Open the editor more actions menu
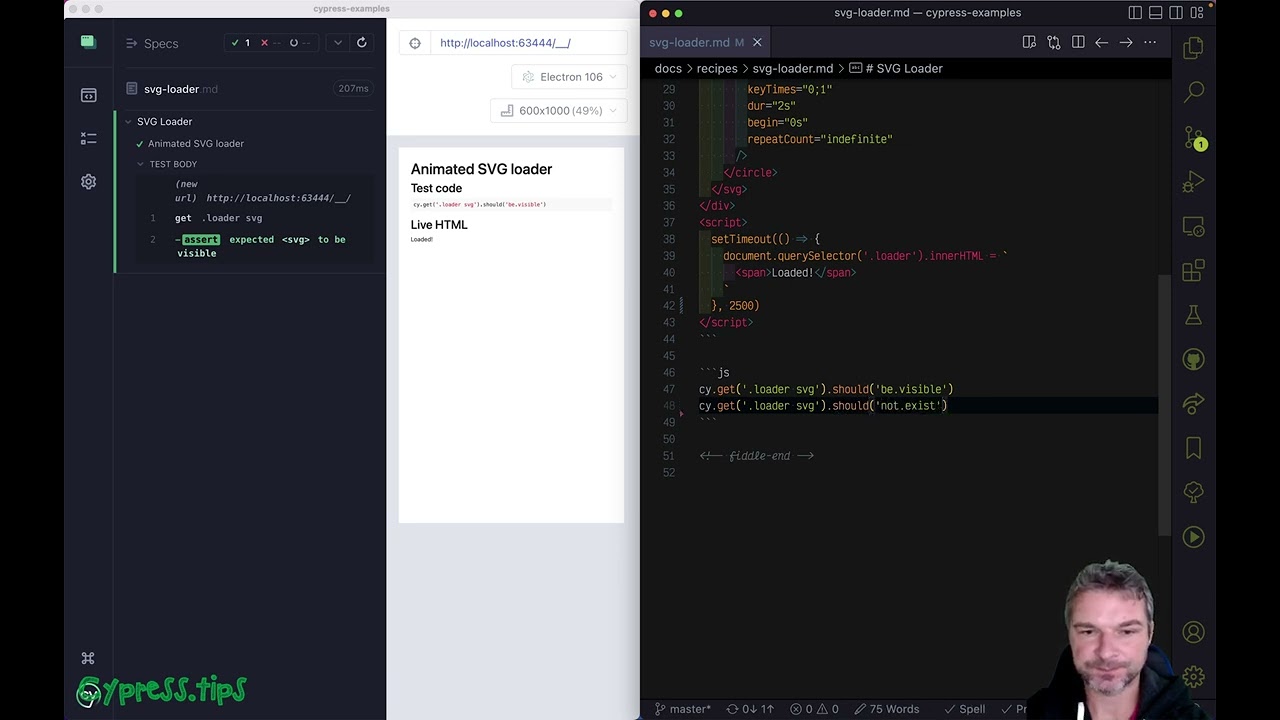This screenshot has height=720, width=1280. click(1150, 42)
